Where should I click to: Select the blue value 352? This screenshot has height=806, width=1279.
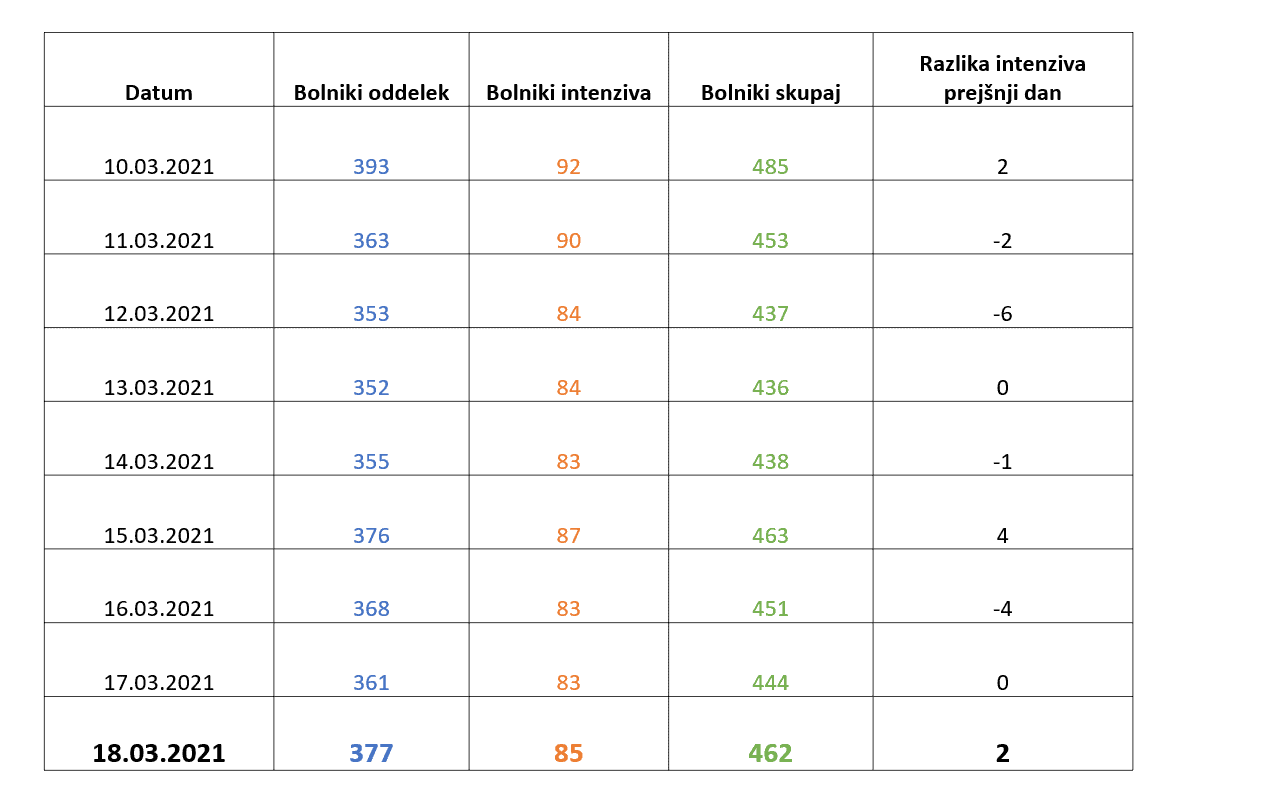point(371,388)
